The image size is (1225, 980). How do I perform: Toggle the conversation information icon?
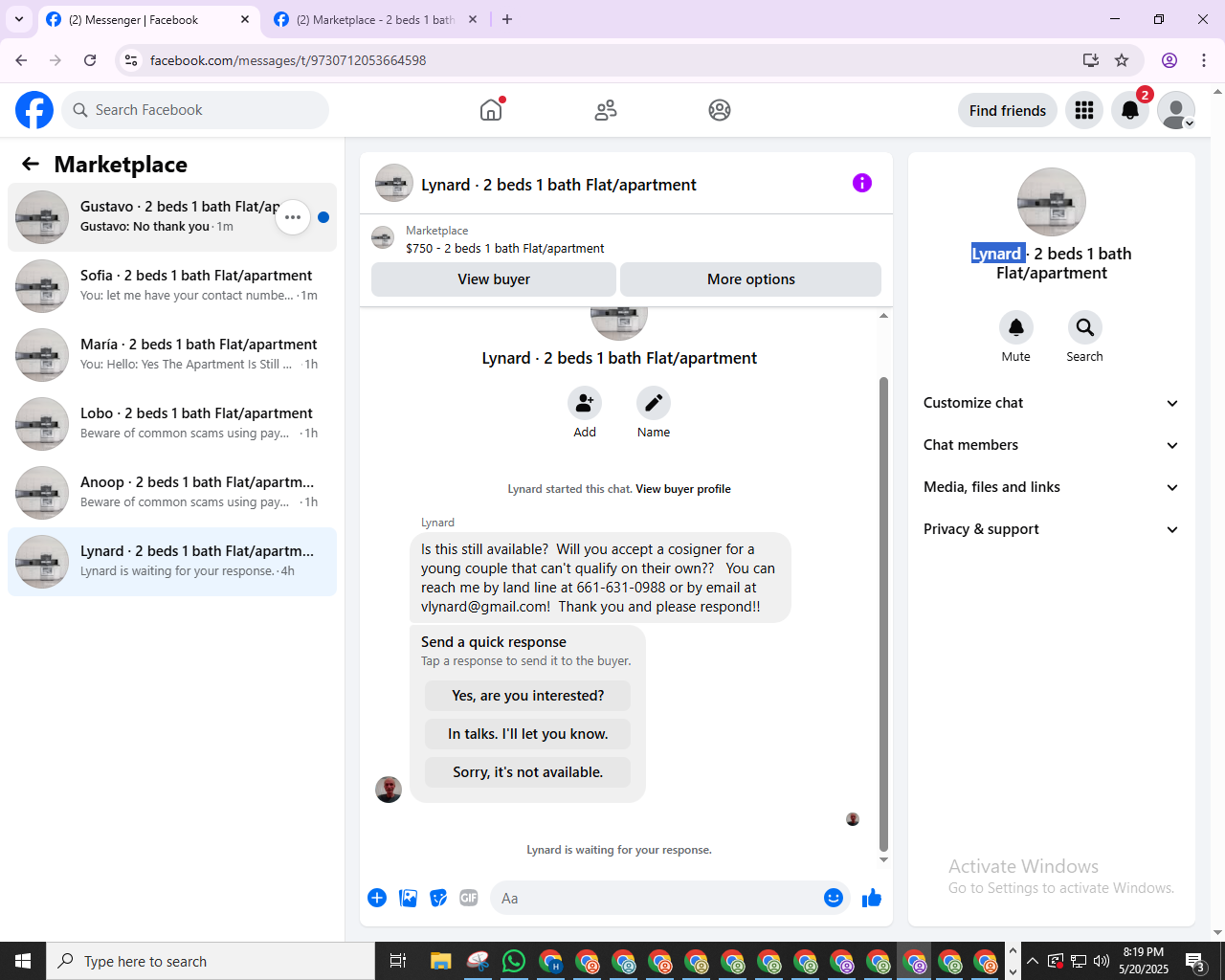click(x=862, y=183)
